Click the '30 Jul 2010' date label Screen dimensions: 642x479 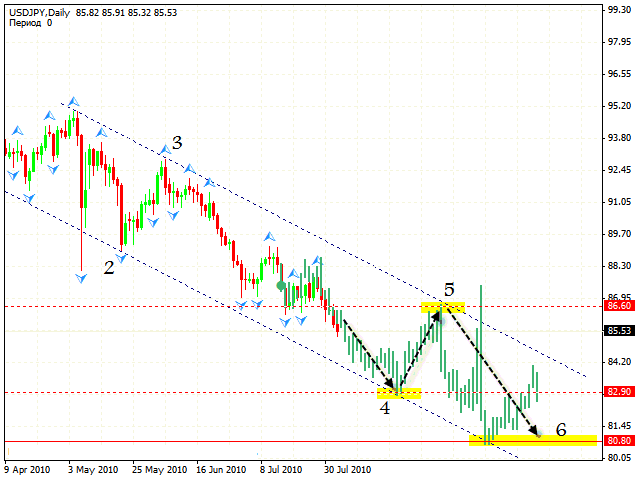pos(348,470)
